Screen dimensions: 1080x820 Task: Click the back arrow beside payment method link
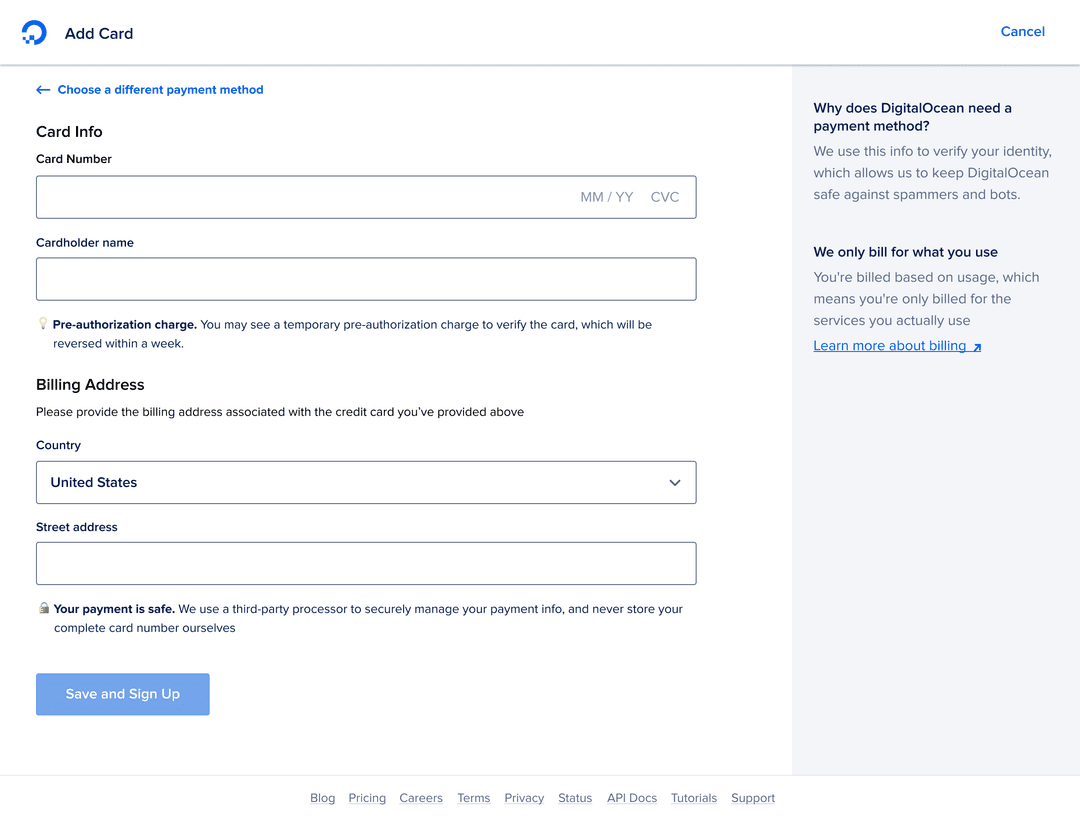pyautogui.click(x=43, y=89)
